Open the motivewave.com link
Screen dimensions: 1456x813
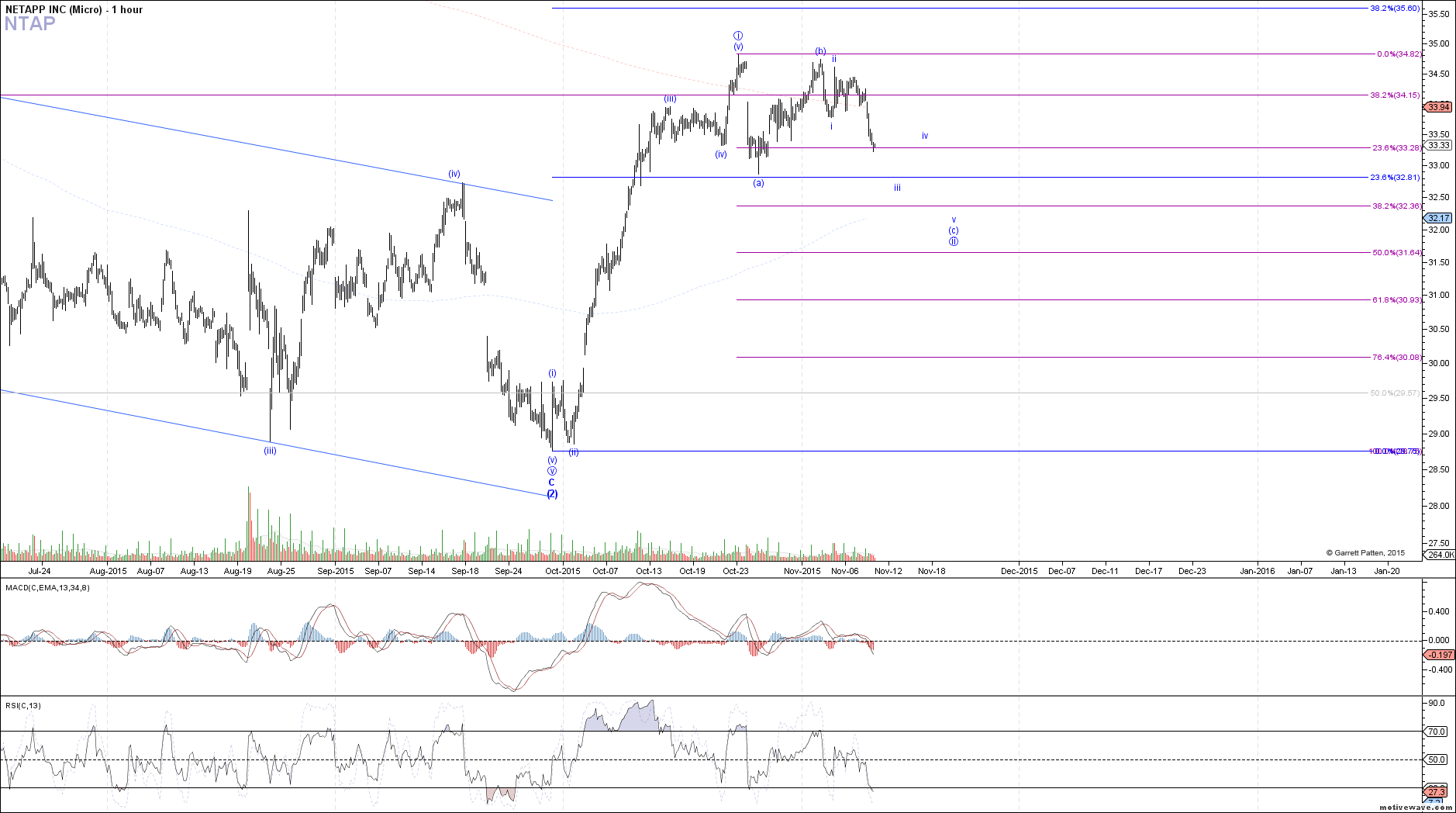tap(1415, 807)
